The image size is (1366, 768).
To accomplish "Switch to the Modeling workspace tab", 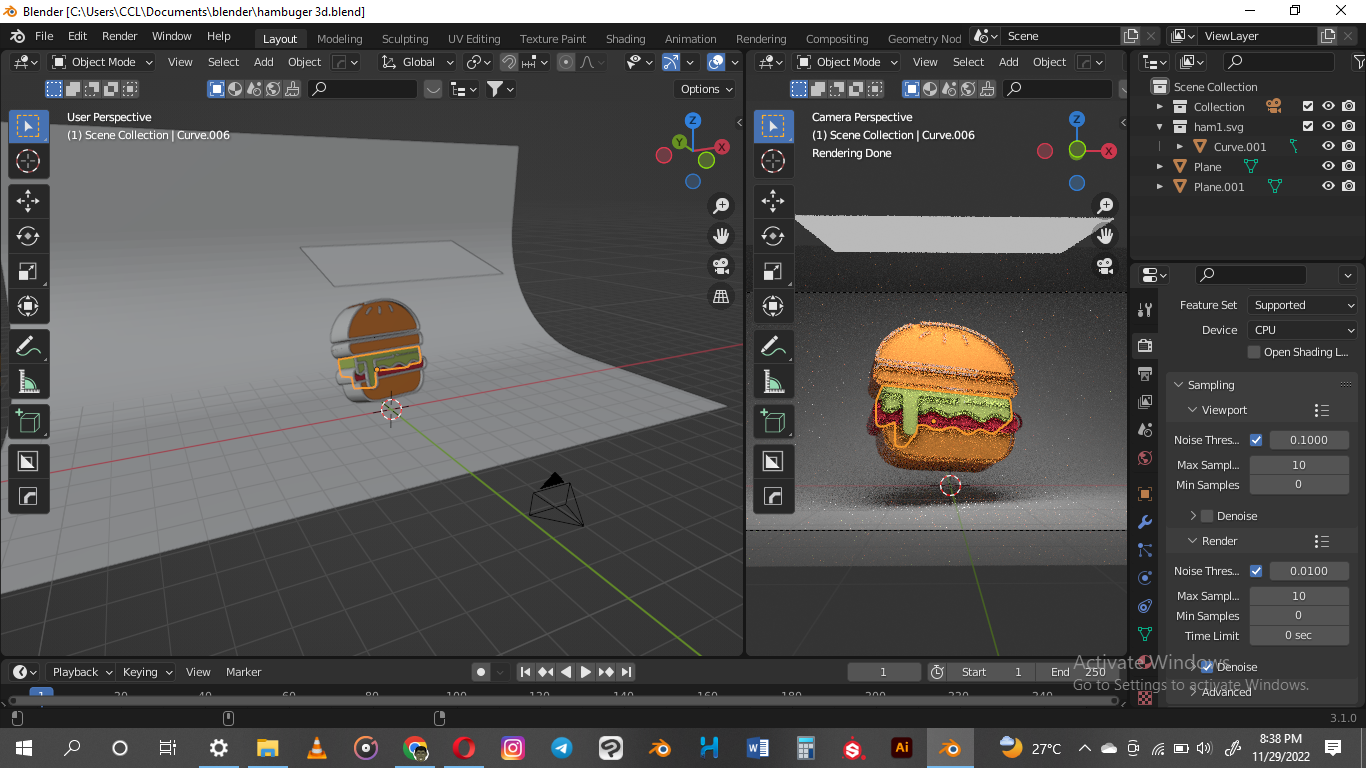I will [x=339, y=39].
